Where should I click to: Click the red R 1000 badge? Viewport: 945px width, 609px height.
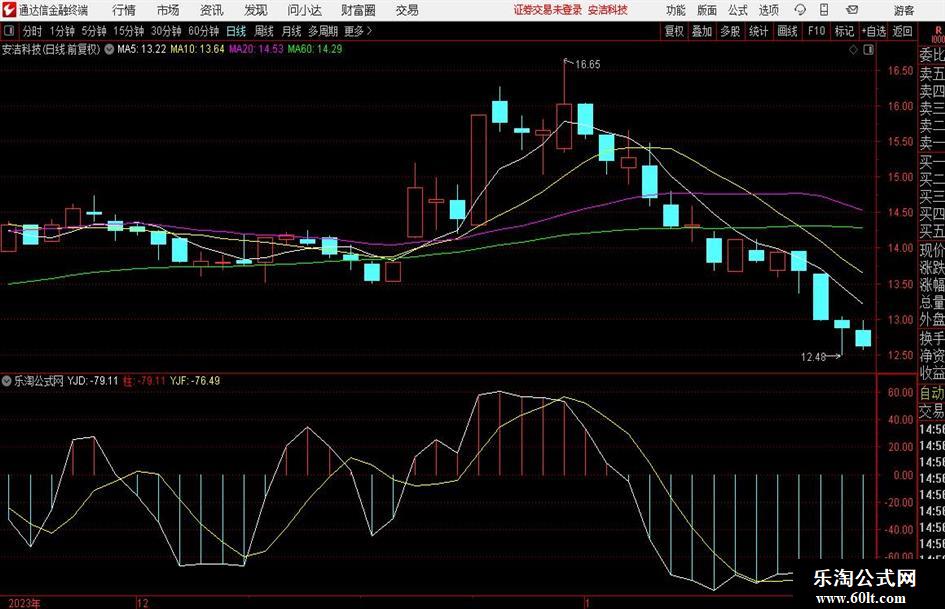click(938, 34)
